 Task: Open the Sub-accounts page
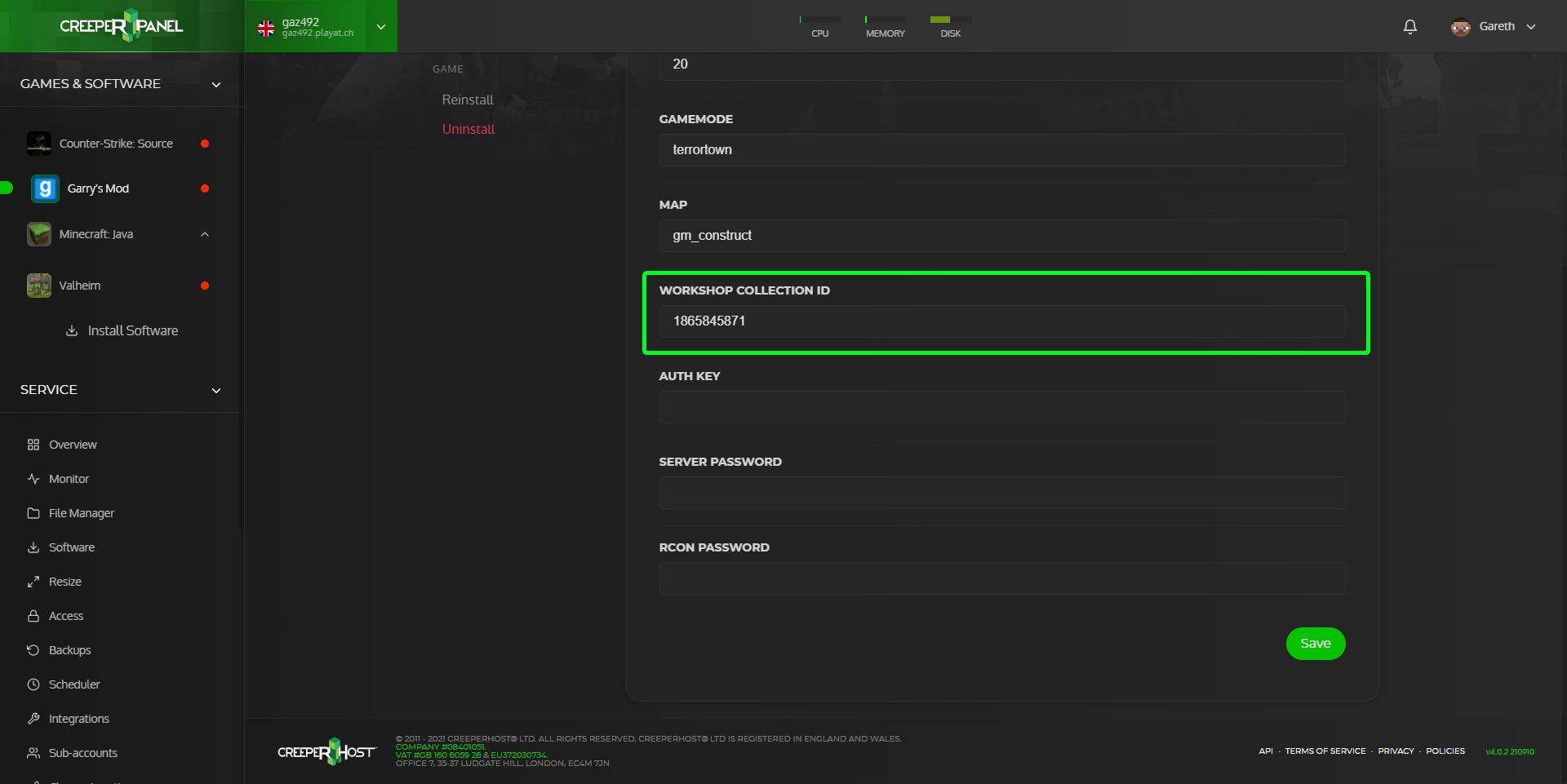[83, 753]
